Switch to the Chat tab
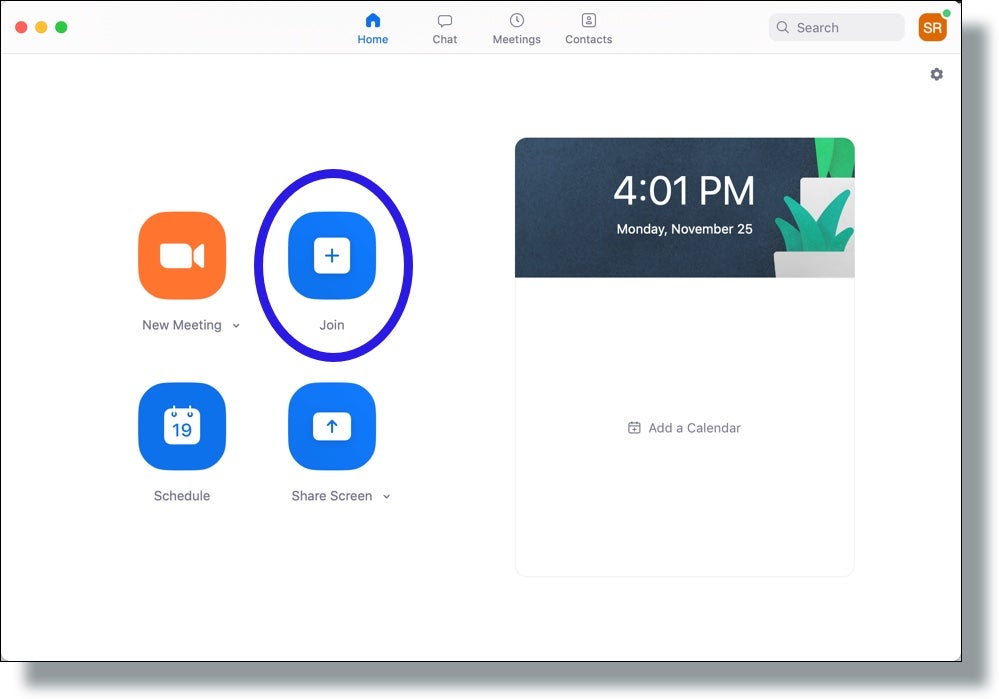The height and width of the screenshot is (699, 999). pyautogui.click(x=445, y=29)
